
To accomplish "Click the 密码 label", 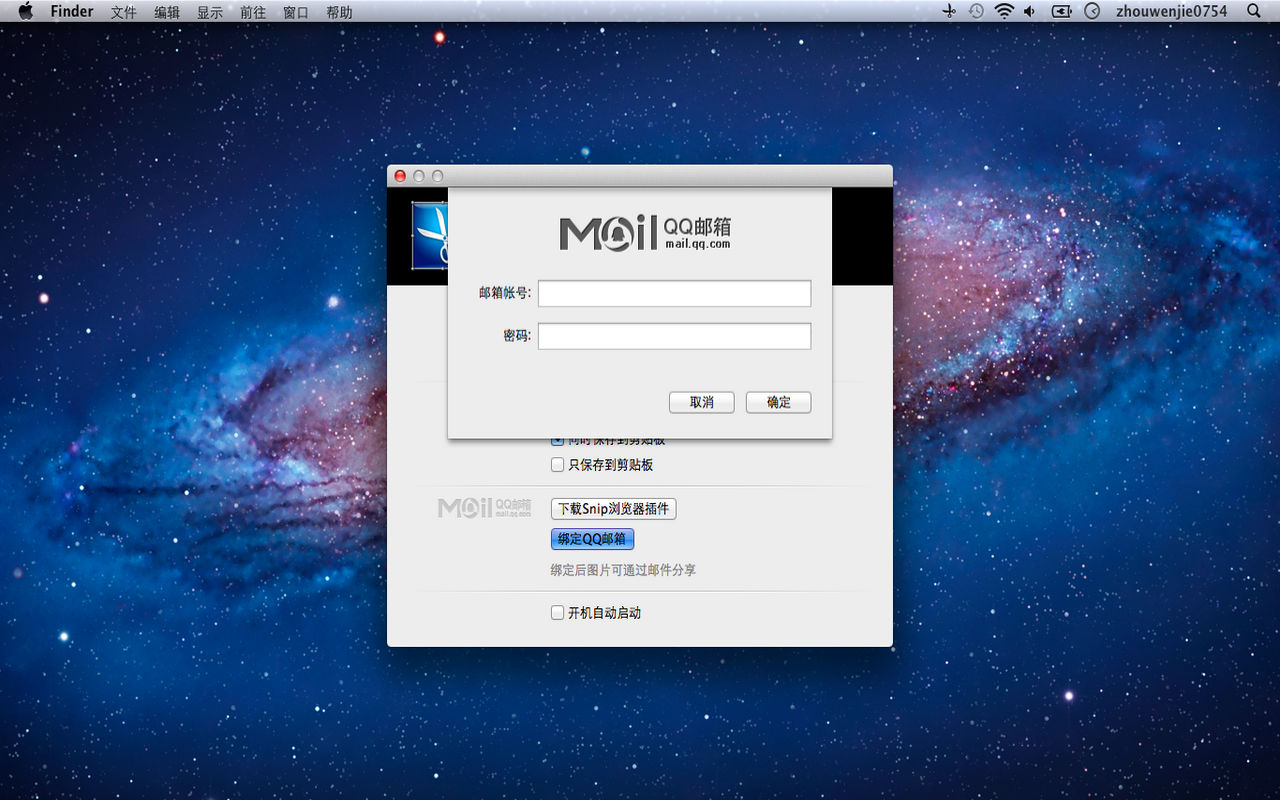I will click(517, 336).
